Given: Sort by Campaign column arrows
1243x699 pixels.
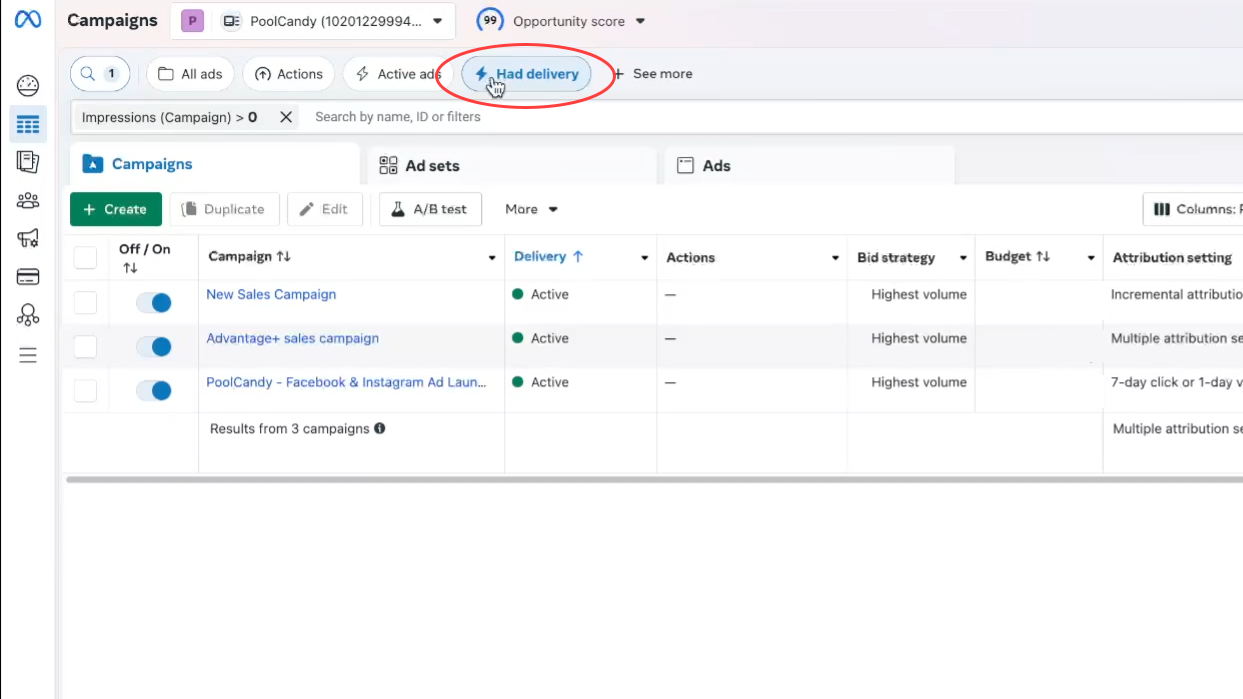Looking at the screenshot, I should click(x=284, y=257).
